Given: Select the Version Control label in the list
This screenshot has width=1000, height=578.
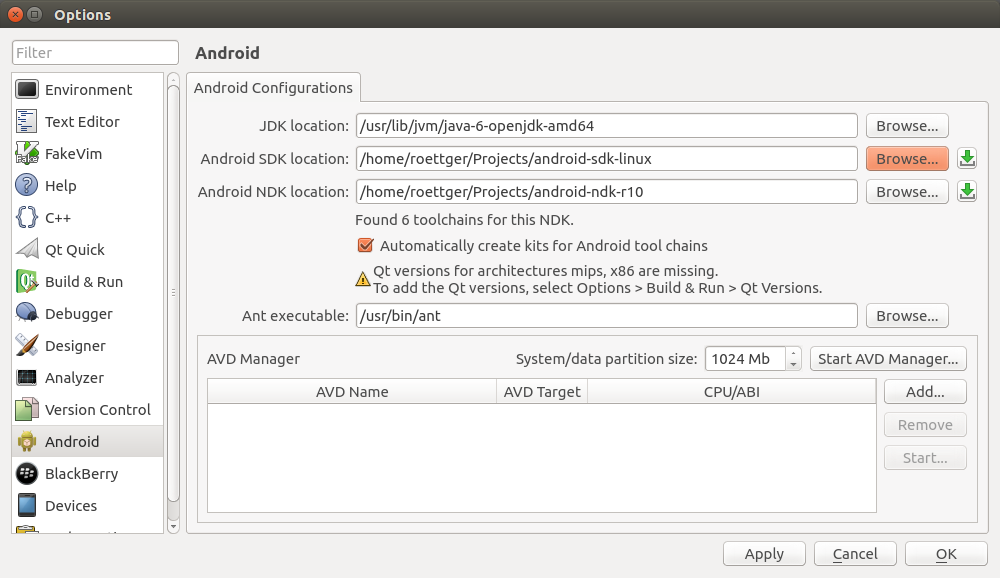Looking at the screenshot, I should pyautogui.click(x=98, y=410).
